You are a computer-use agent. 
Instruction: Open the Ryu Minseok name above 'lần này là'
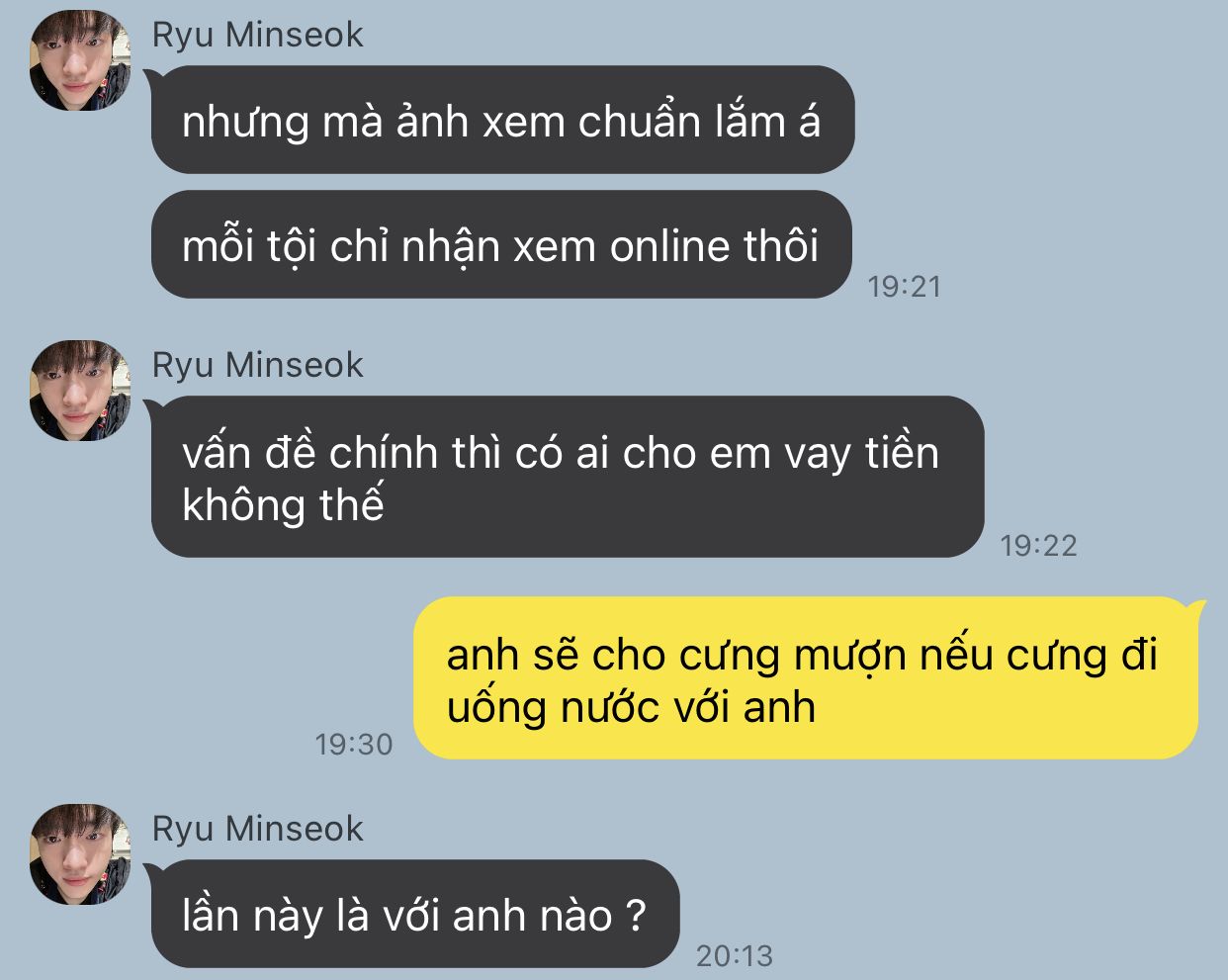pyautogui.click(x=258, y=829)
